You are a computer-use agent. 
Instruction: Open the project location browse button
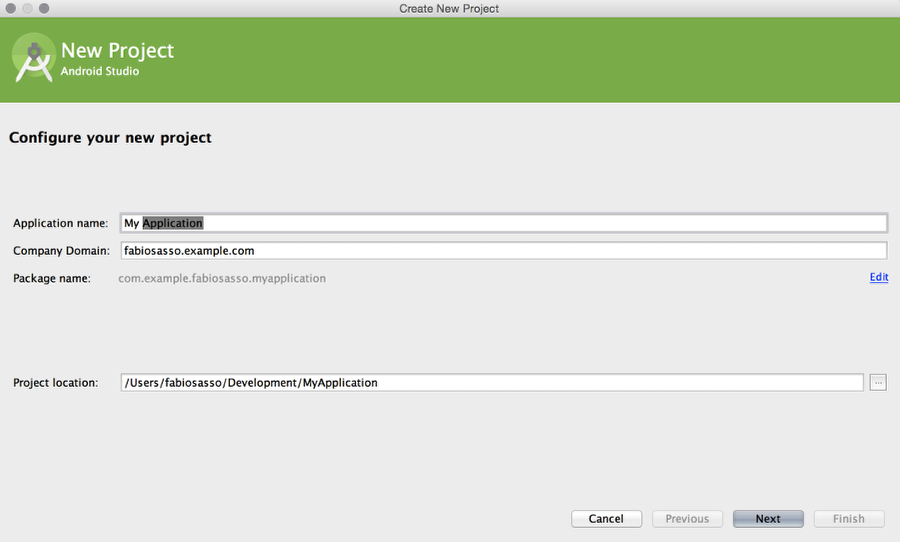click(878, 382)
